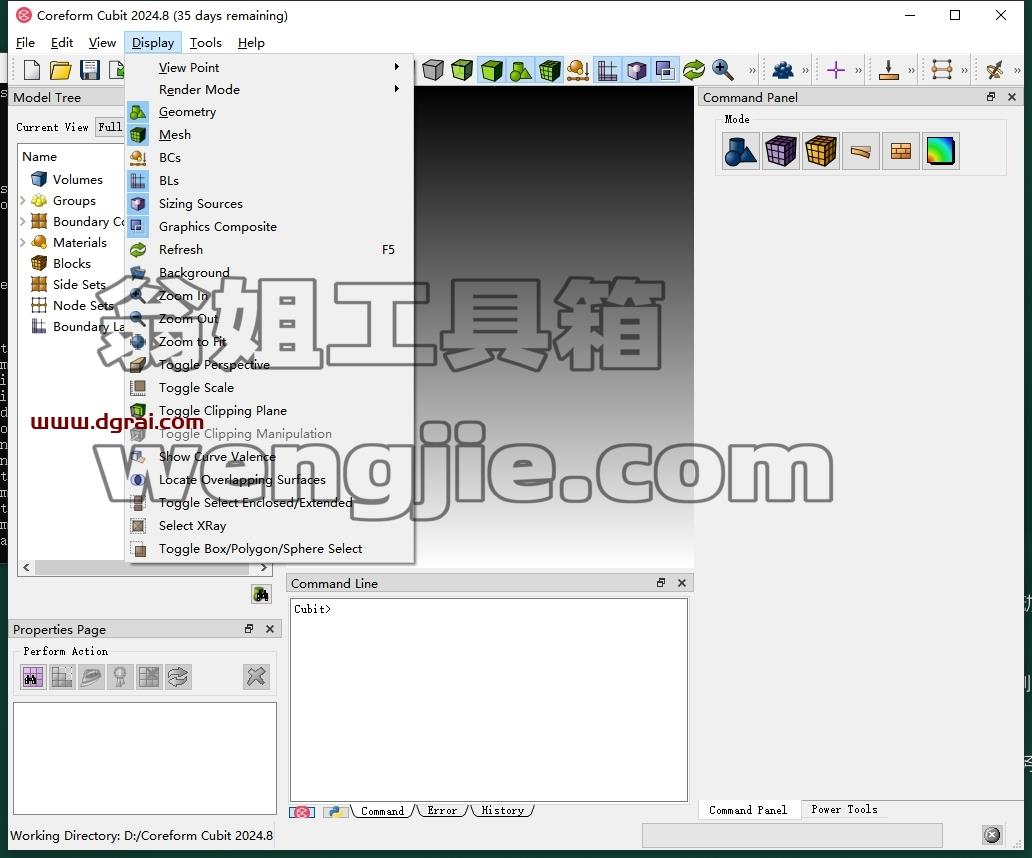
Task: Expand the Boundary Conditions tree node
Action: tap(23, 221)
